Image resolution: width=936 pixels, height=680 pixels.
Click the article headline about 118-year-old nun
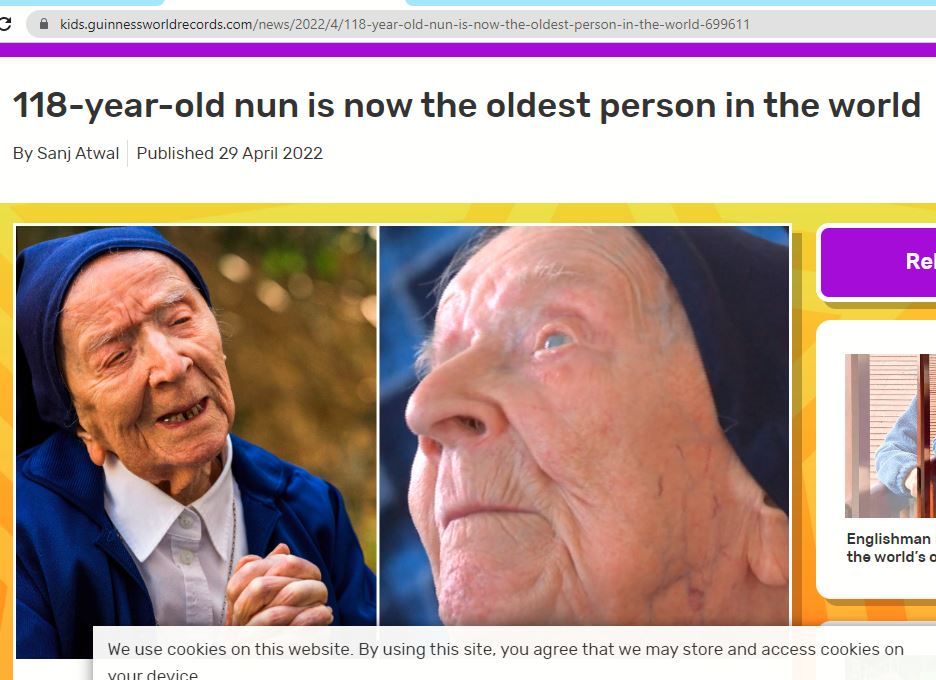click(467, 106)
